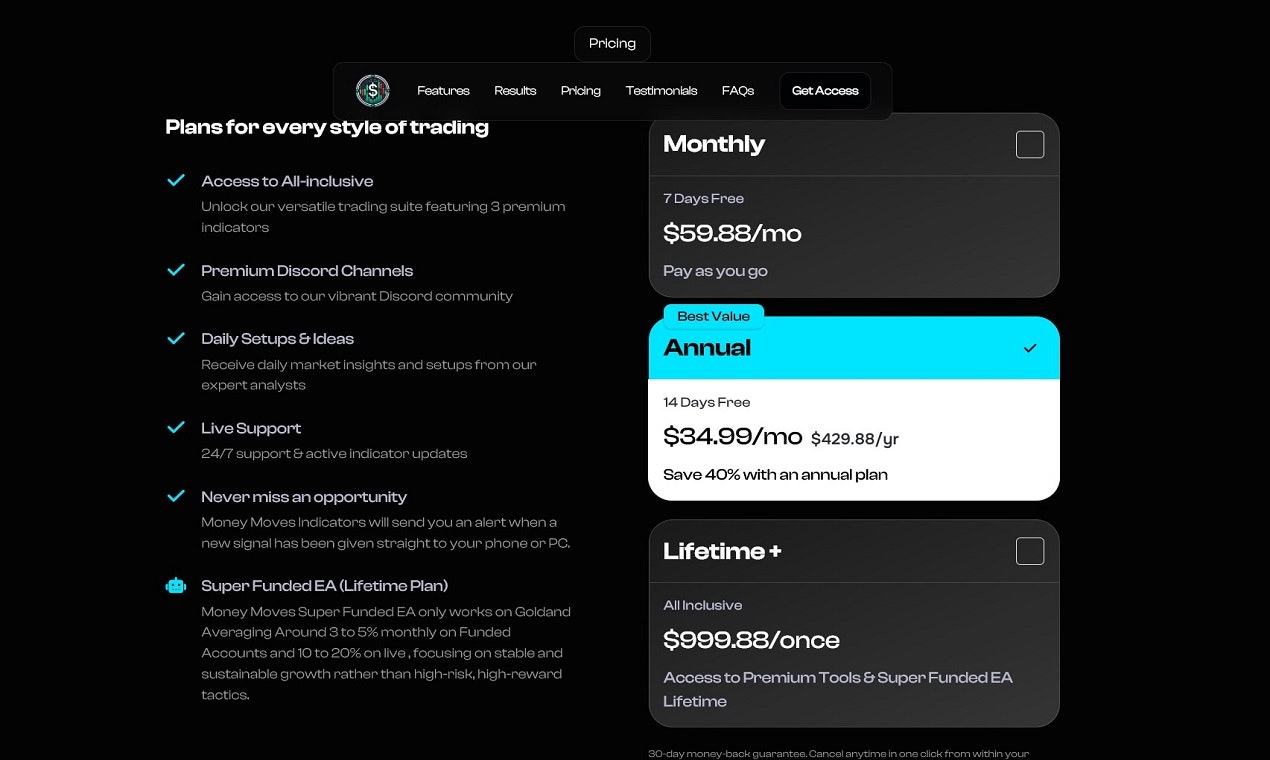Select the Annual plan header
Image resolution: width=1270 pixels, height=760 pixels.
(854, 348)
